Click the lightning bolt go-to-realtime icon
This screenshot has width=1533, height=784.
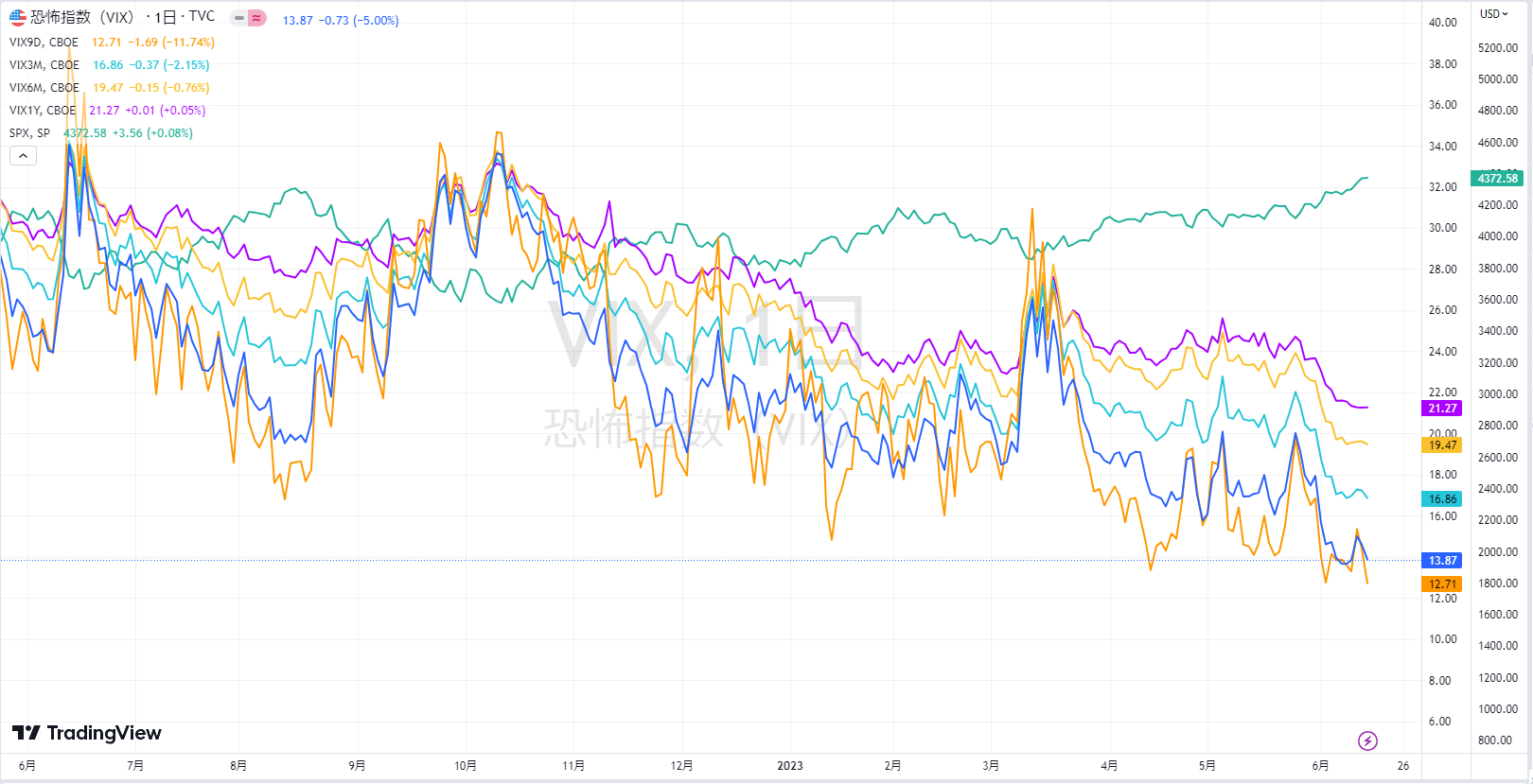coord(1367,740)
